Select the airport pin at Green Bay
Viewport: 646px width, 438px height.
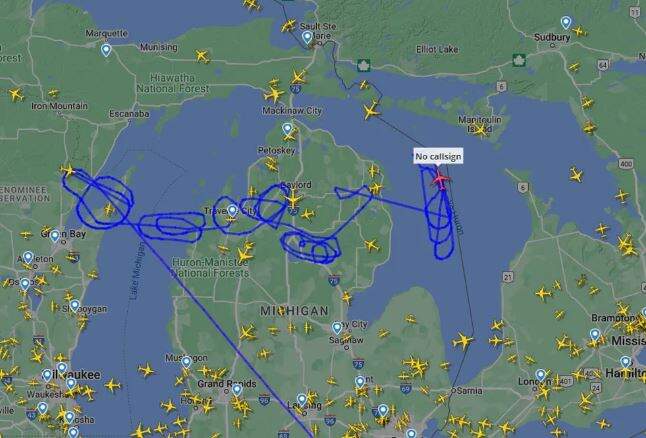click(x=55, y=236)
